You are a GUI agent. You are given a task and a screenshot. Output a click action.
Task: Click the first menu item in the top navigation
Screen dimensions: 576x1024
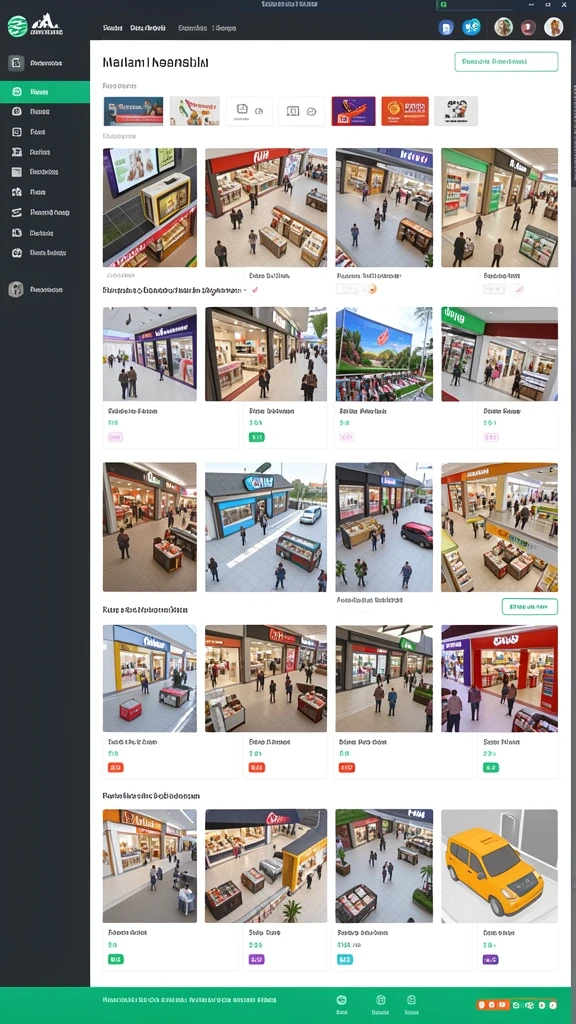[113, 28]
